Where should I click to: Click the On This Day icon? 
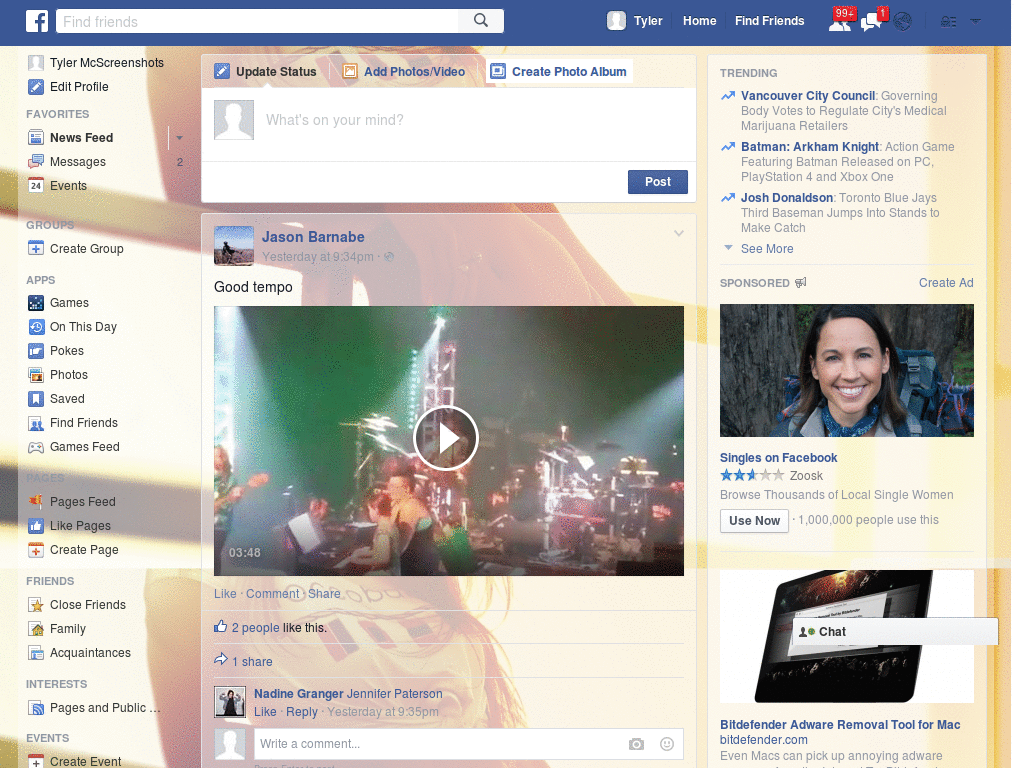36,327
